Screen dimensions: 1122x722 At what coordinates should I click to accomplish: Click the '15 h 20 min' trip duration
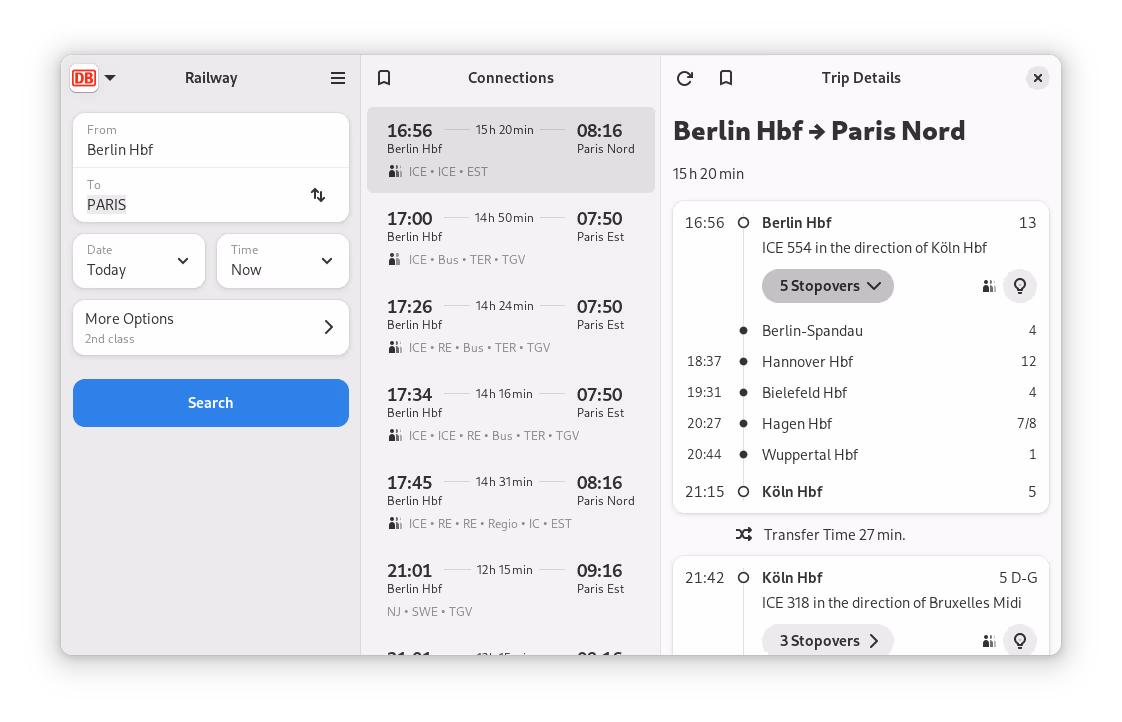(x=708, y=174)
